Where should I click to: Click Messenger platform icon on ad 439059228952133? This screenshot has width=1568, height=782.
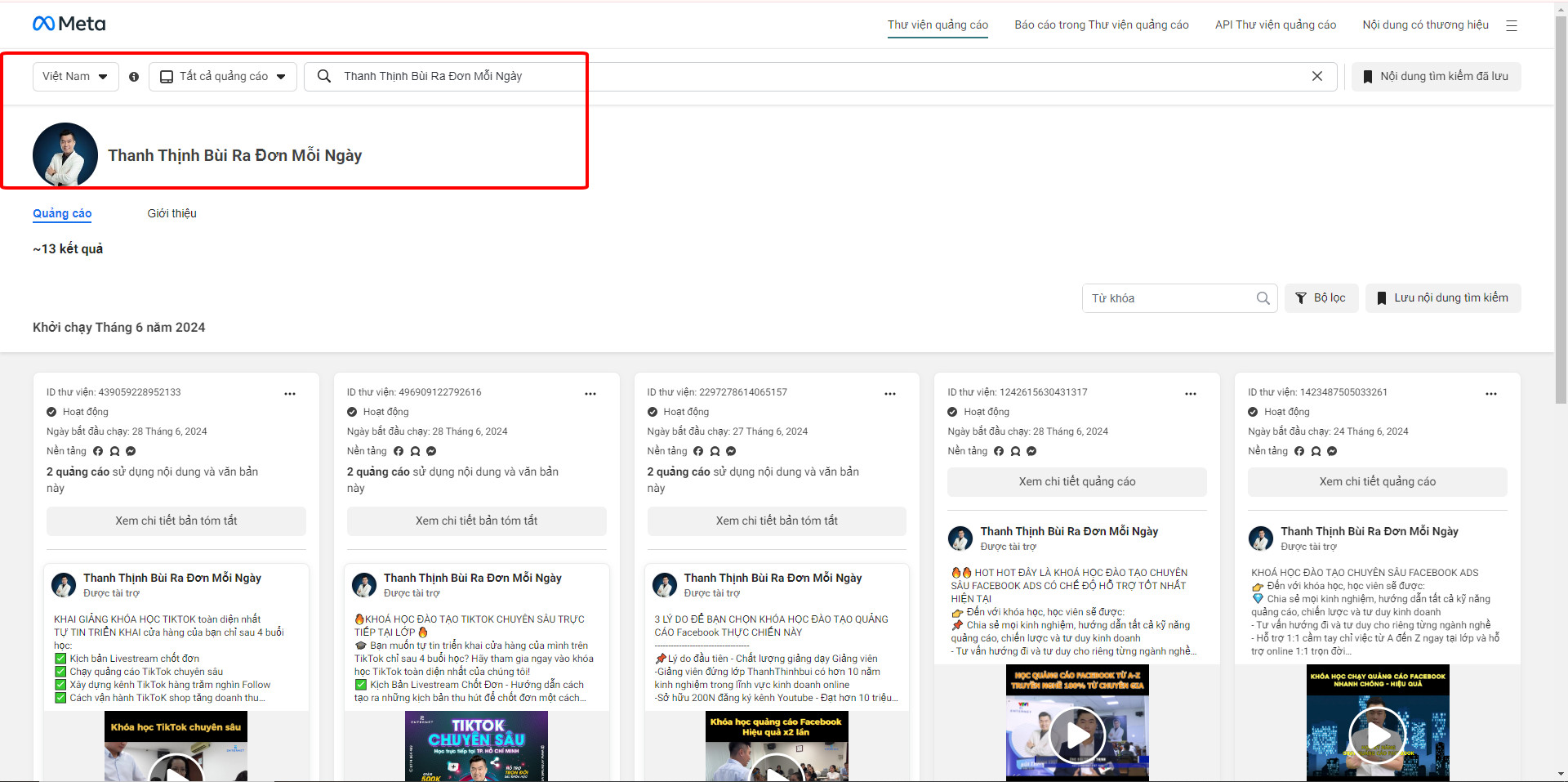[131, 451]
